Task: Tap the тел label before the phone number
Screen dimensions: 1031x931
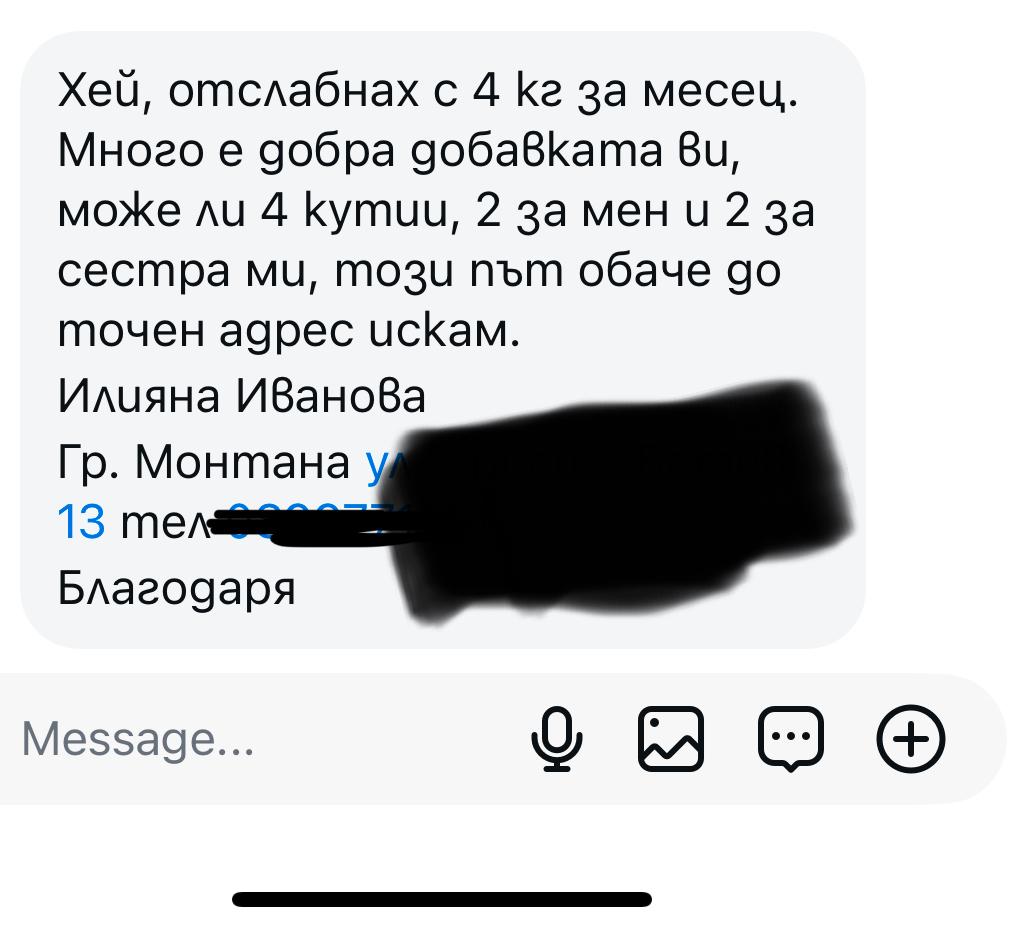Action: pyautogui.click(x=166, y=523)
